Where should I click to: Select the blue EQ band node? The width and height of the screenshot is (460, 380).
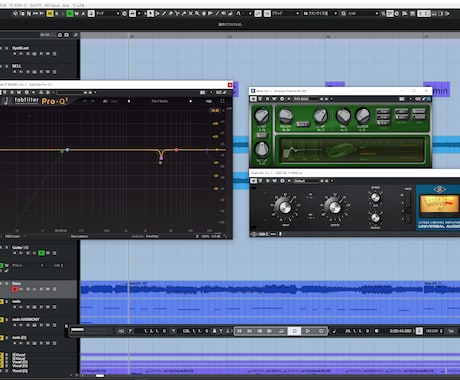[x=67, y=150]
